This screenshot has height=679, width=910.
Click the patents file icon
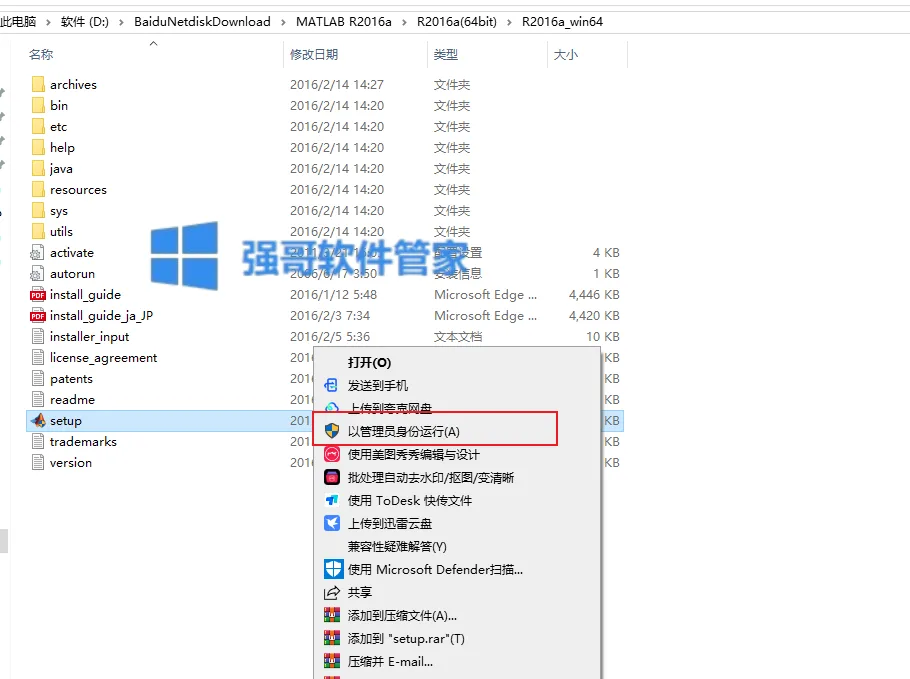click(x=38, y=378)
